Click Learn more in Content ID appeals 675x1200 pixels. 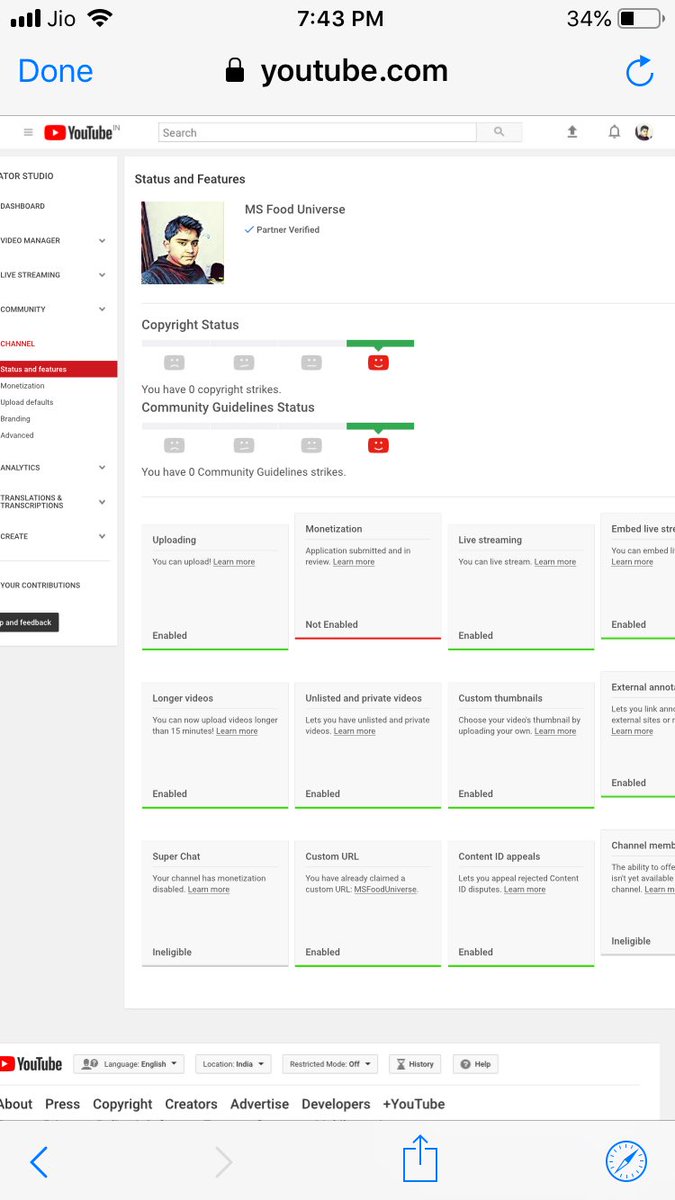pyautogui.click(x=525, y=889)
